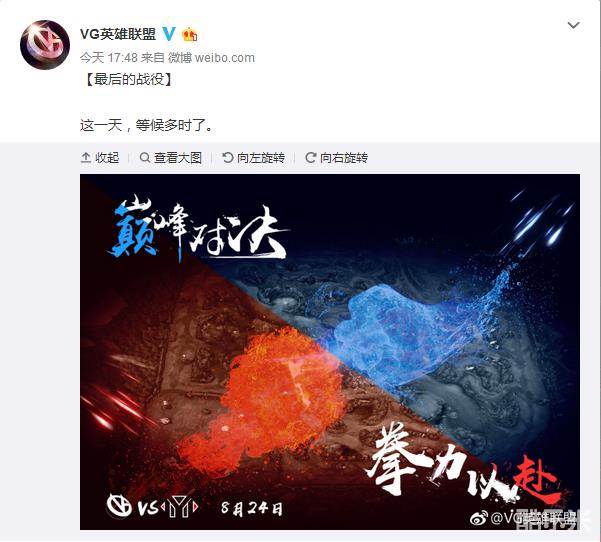The height and width of the screenshot is (542, 601).
Task: Rotate image left with 向左旋转
Action: [x=254, y=158]
